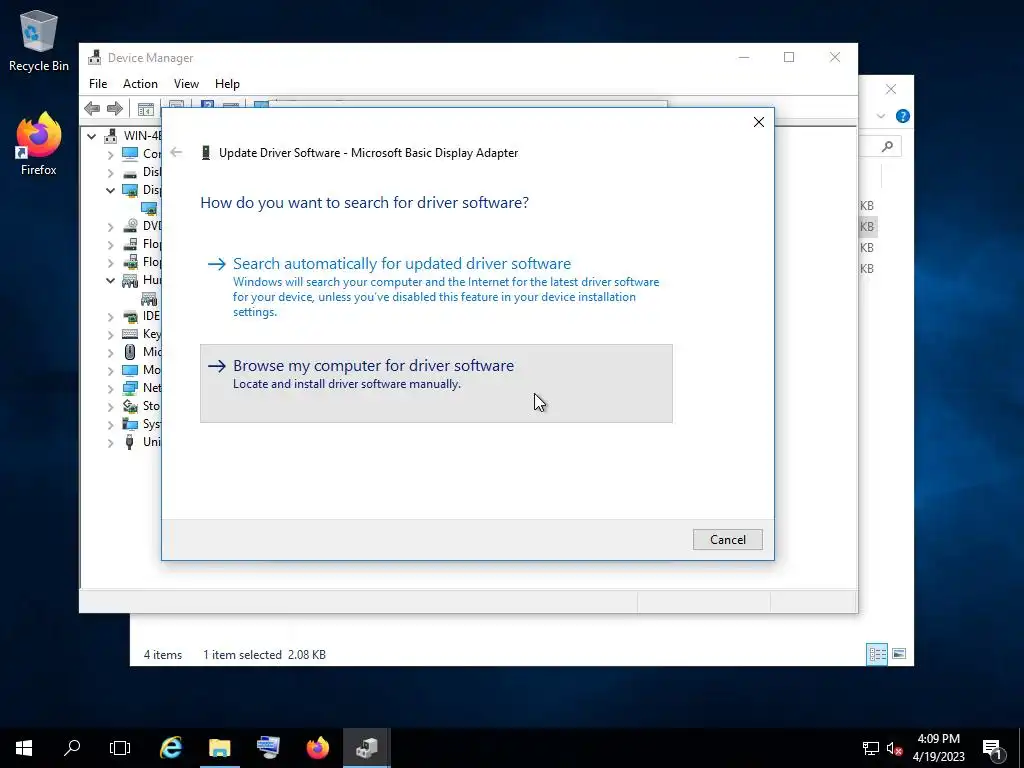Open Server Manager from taskbar
The height and width of the screenshot is (768, 1024).
click(268, 748)
